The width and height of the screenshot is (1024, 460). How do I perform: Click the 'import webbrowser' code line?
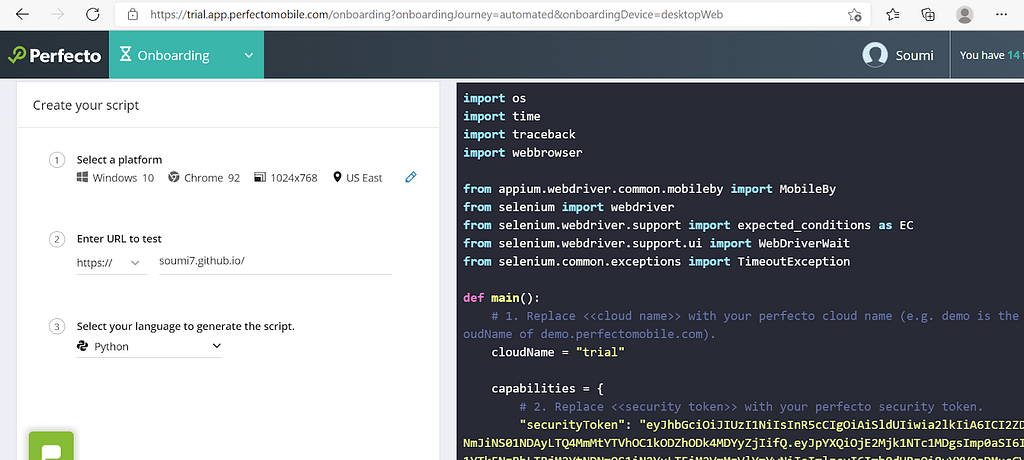[522, 153]
